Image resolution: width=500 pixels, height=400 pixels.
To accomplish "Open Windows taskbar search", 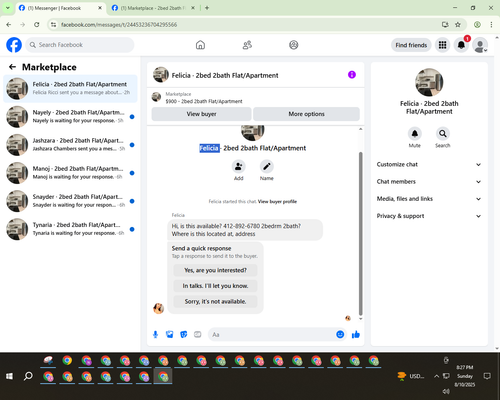I will point(28,376).
